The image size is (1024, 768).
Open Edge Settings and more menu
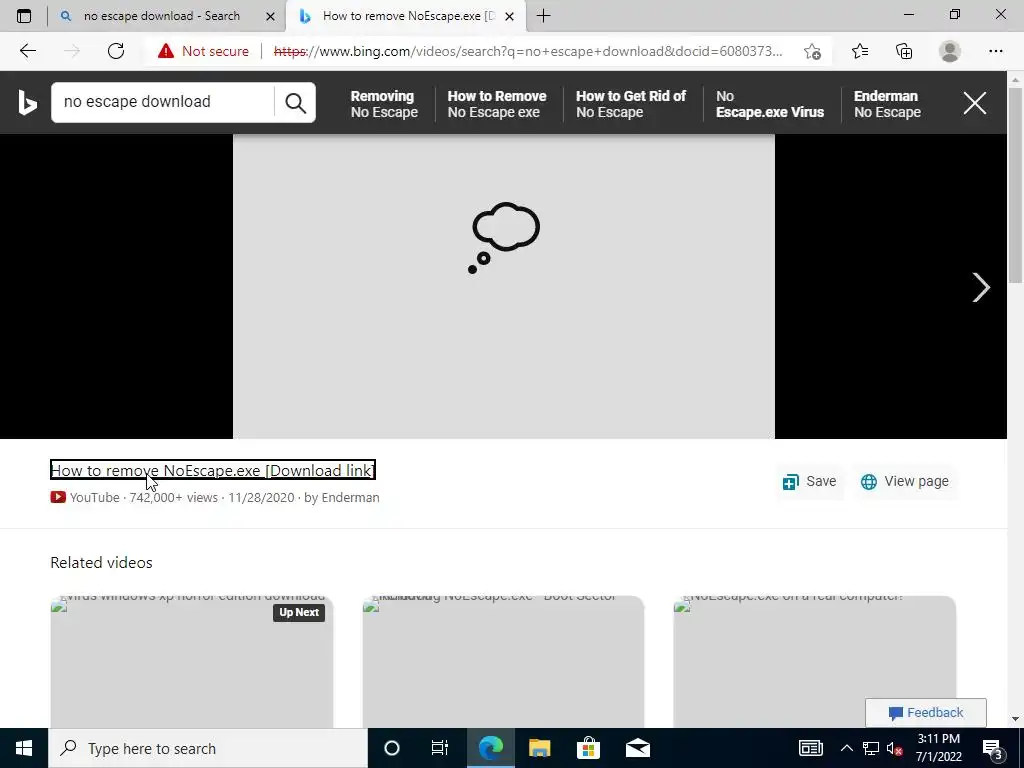995,51
